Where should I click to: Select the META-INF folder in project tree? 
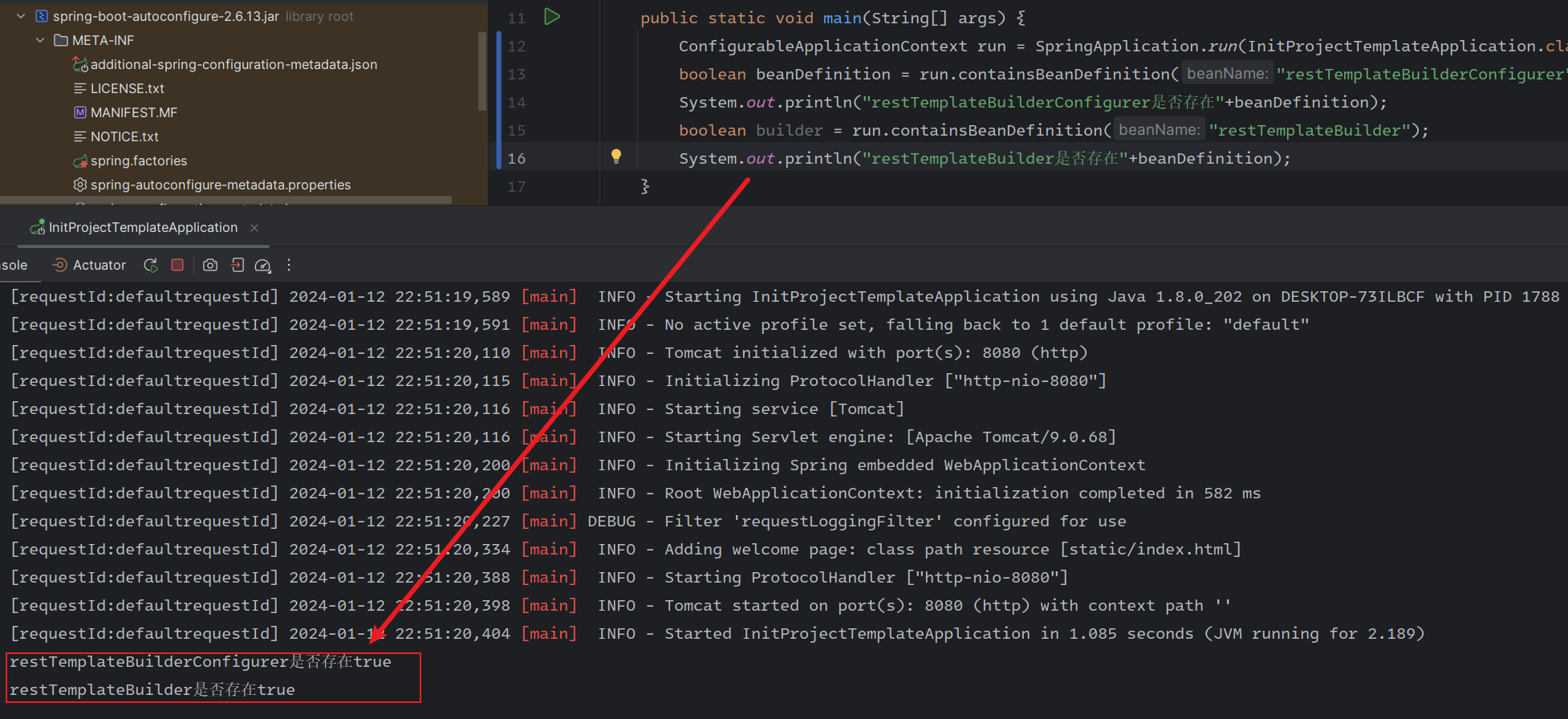(x=103, y=40)
